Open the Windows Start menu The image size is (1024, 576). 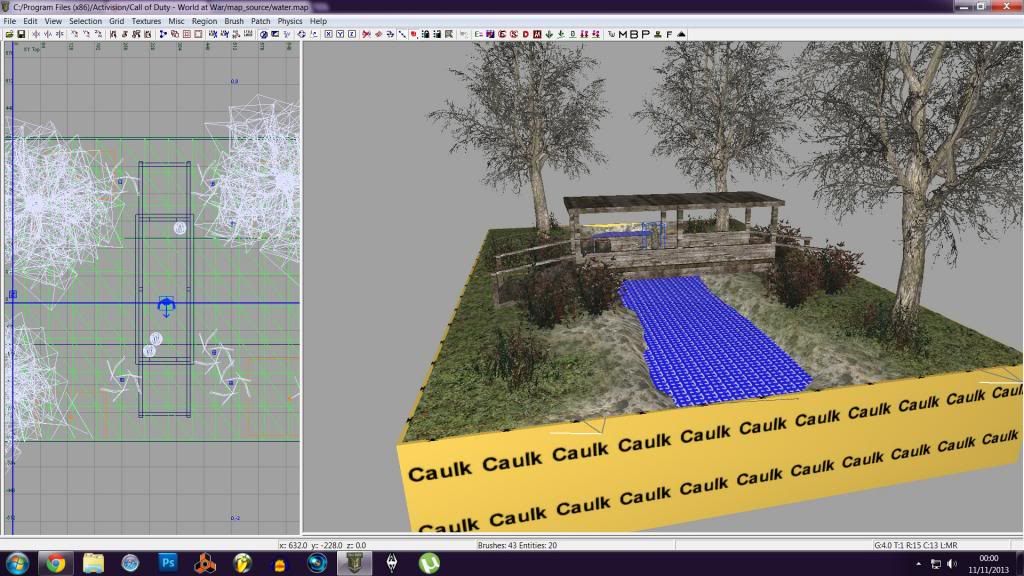17,563
